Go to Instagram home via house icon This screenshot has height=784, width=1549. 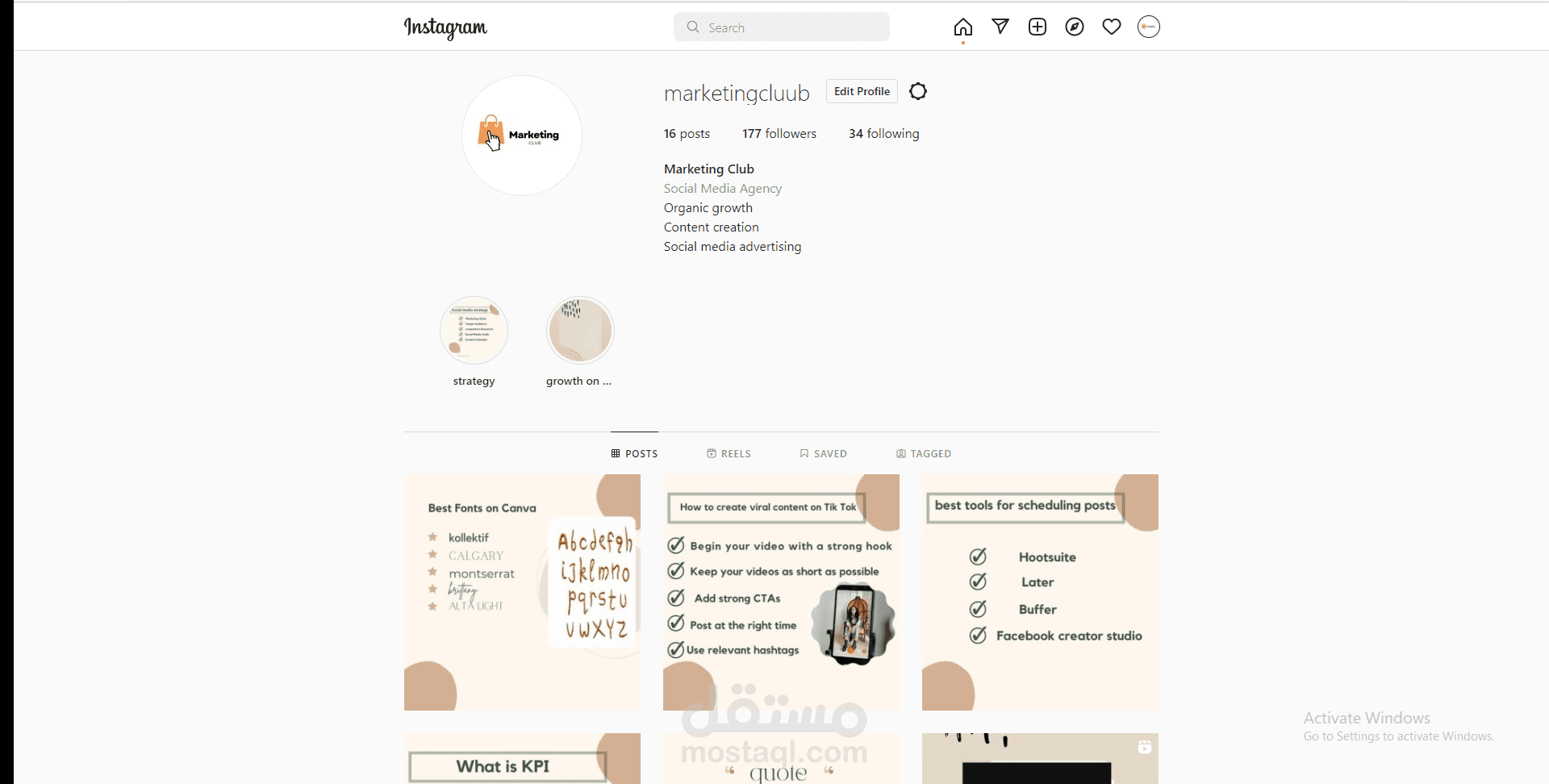point(962,27)
